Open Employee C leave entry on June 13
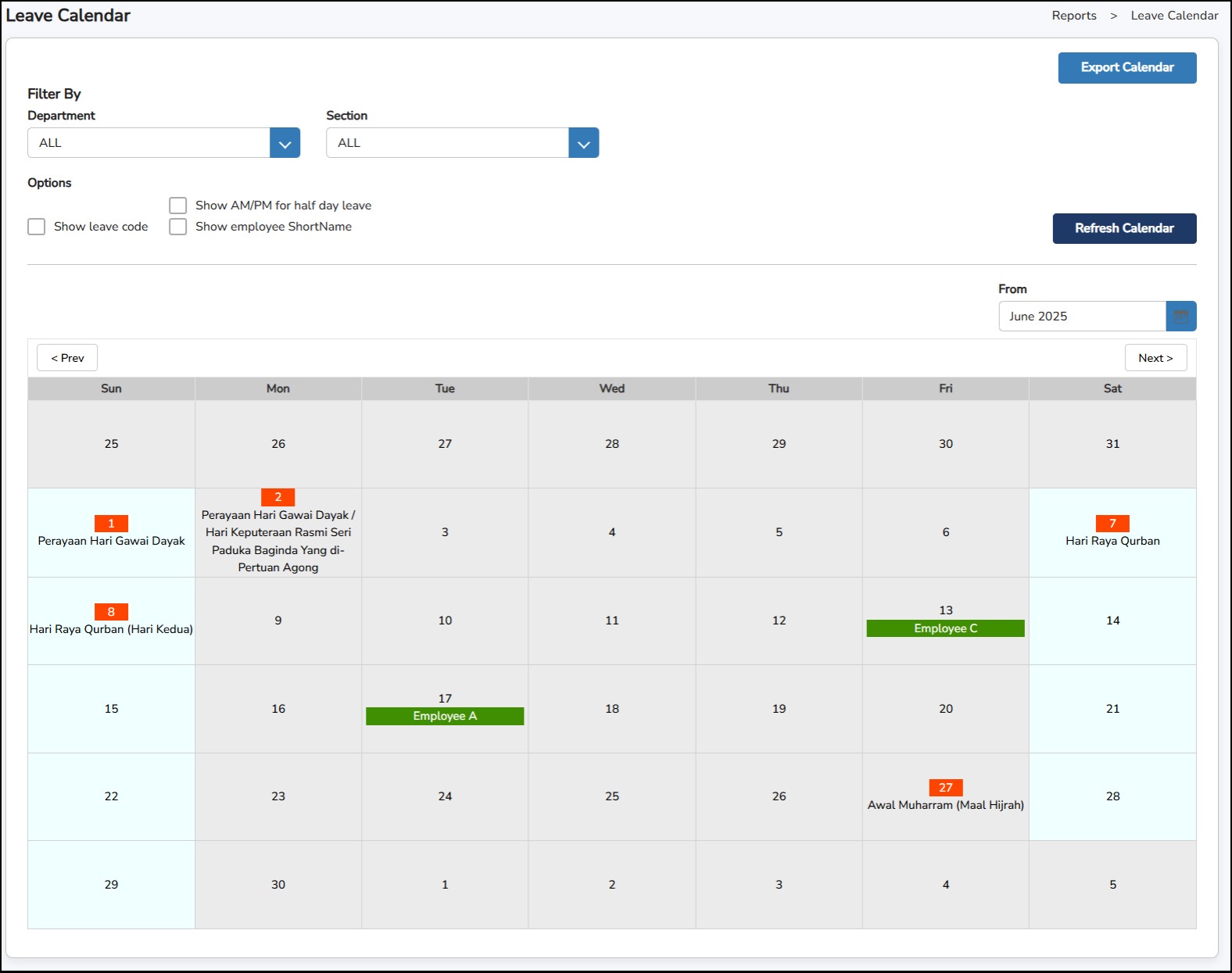1232x973 pixels. click(x=945, y=628)
